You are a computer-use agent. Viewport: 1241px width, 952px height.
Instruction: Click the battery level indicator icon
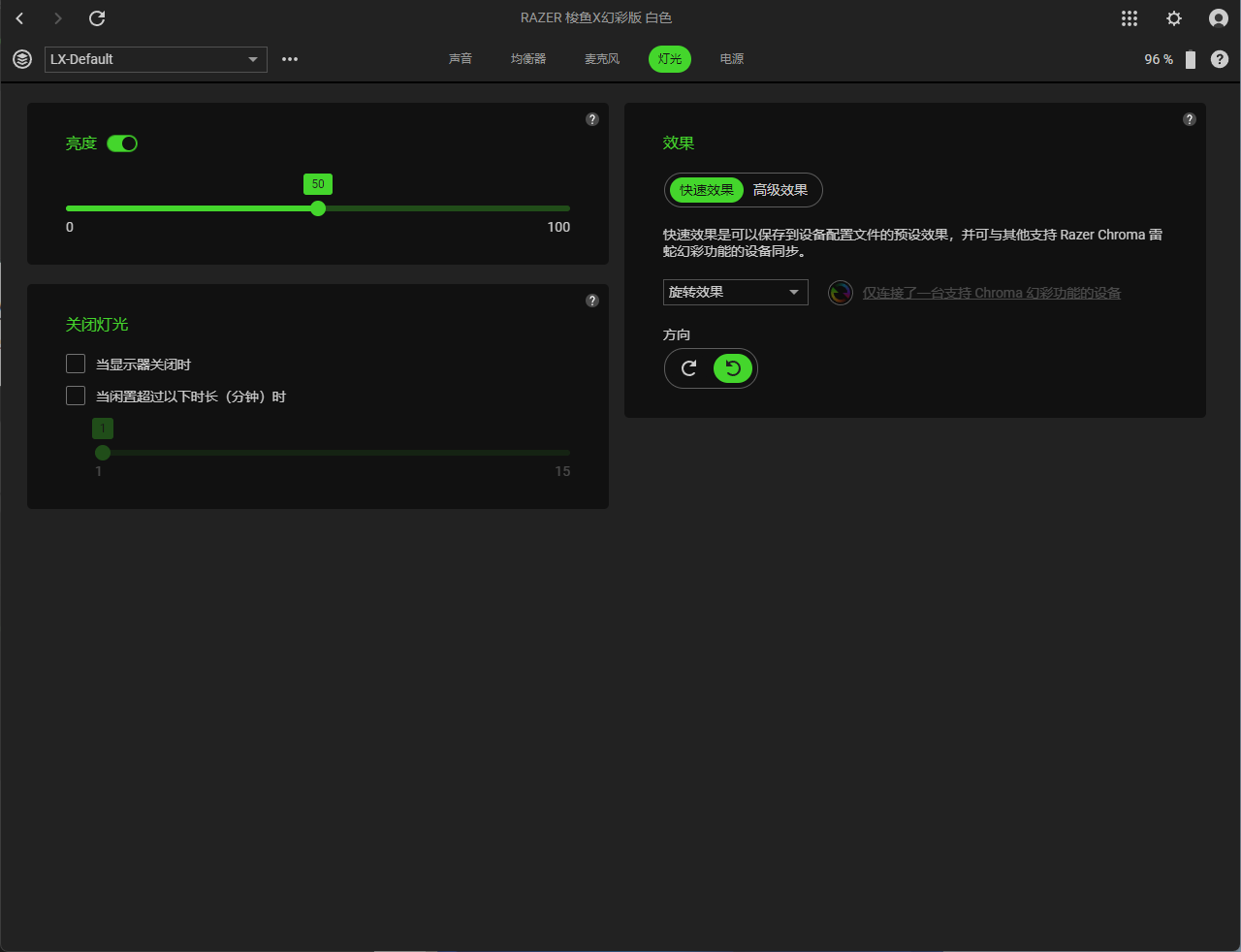[x=1191, y=59]
